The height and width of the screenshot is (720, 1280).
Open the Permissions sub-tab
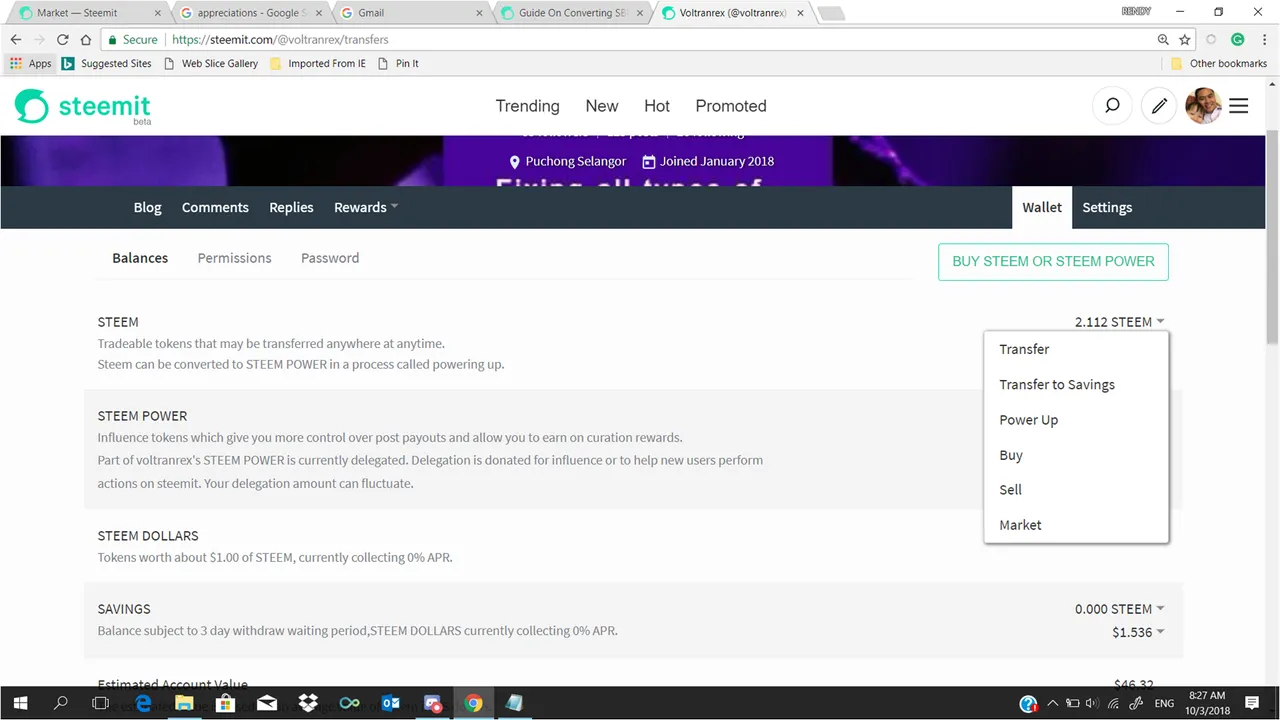234,258
